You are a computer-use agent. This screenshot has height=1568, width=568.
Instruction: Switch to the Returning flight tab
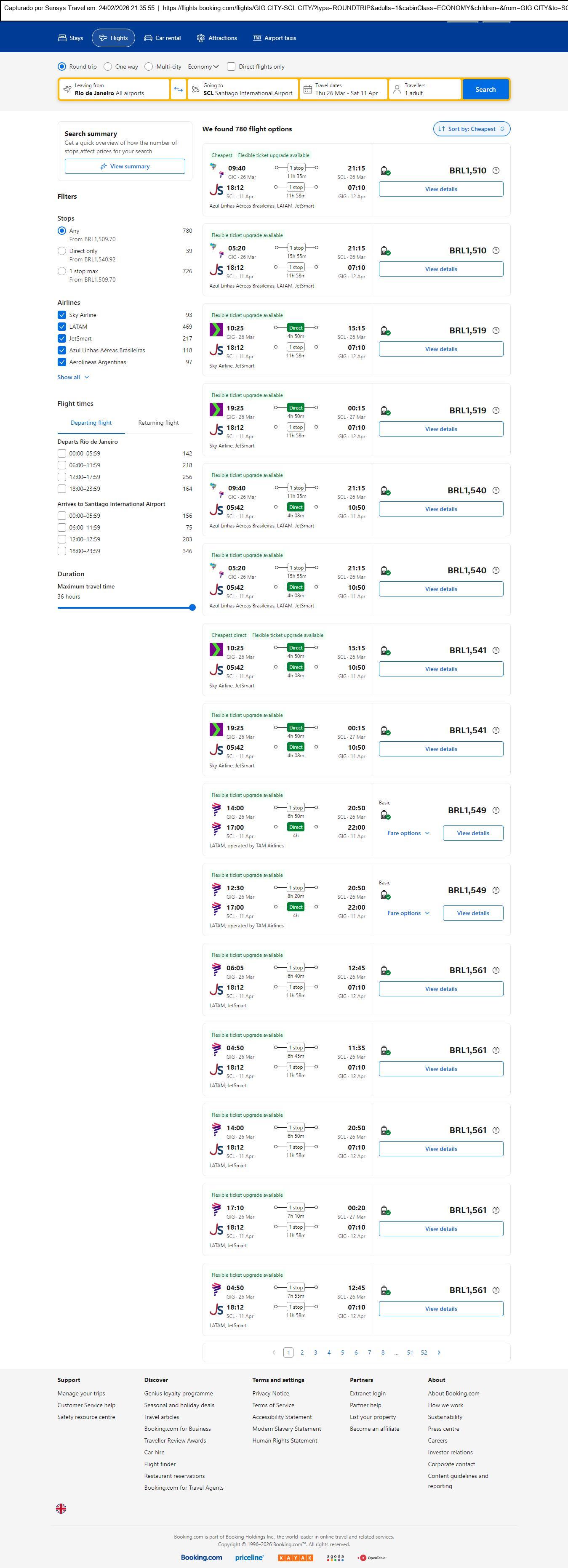[x=158, y=423]
